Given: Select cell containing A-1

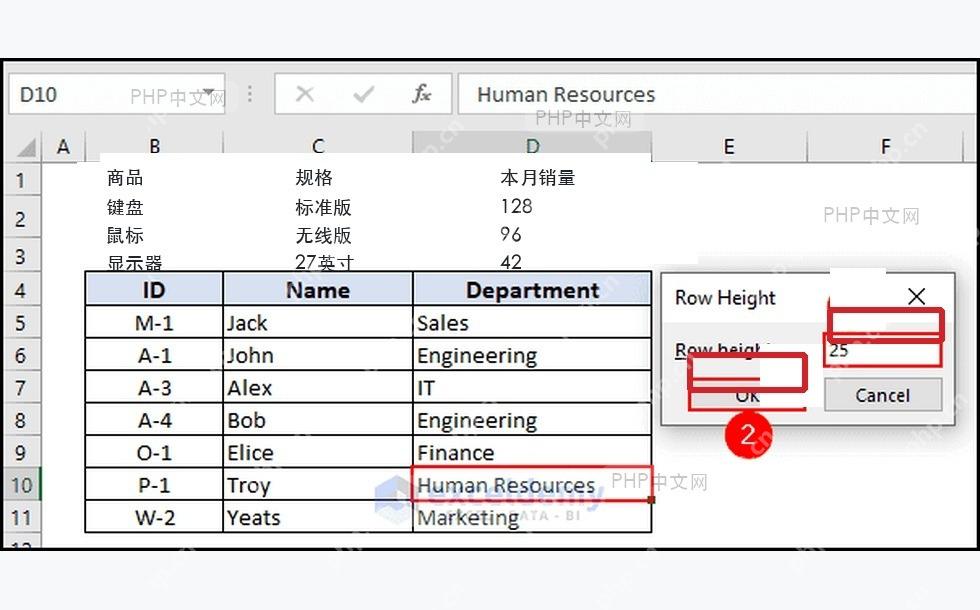Looking at the screenshot, I should pyautogui.click(x=154, y=355).
